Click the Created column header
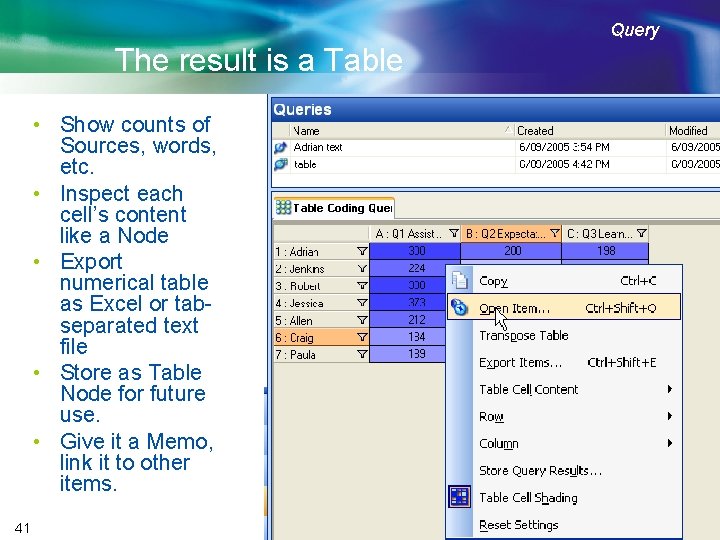Image resolution: width=720 pixels, height=540 pixels. (x=590, y=130)
